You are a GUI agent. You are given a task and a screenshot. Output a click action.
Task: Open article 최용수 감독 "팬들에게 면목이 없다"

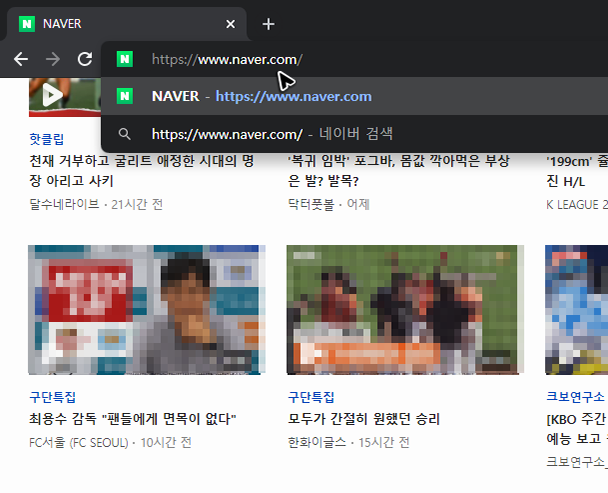pyautogui.click(x=133, y=419)
